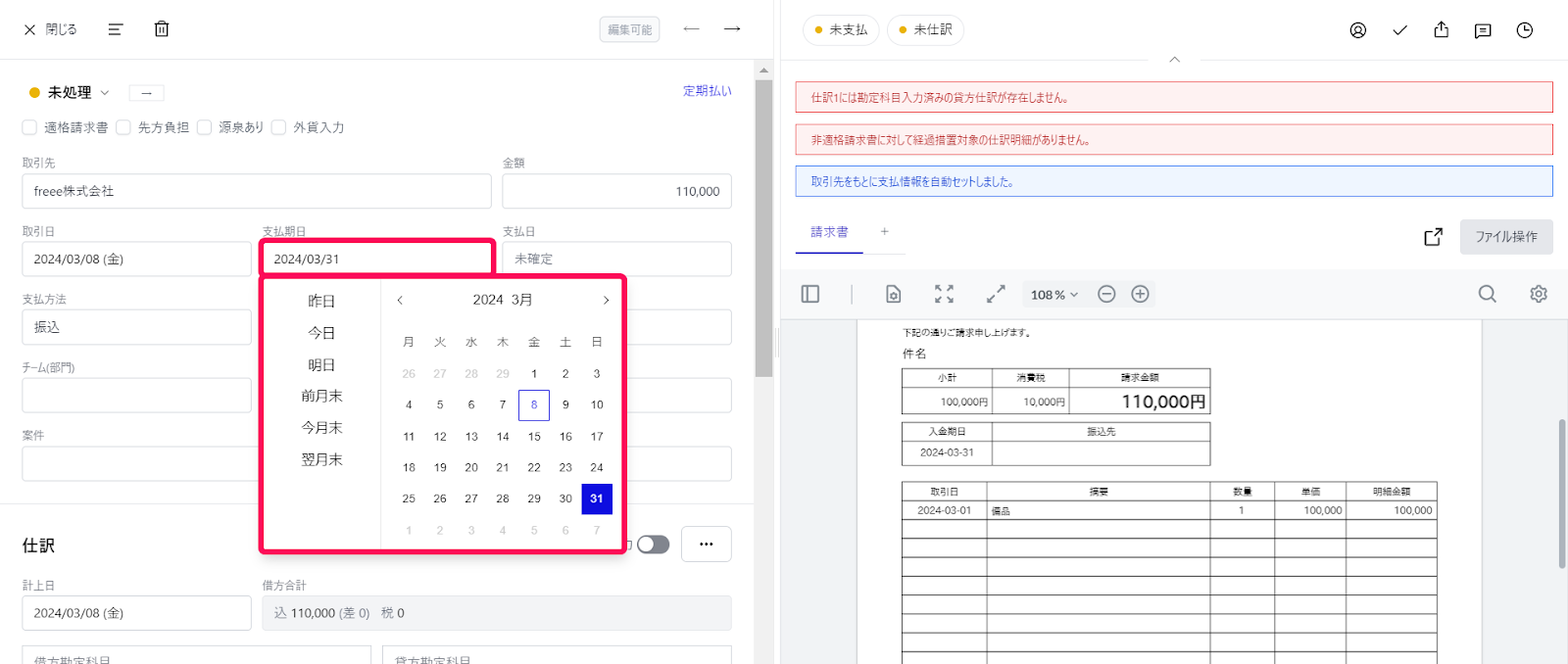Click the 2024 3月 calendar header
The image size is (1568, 664).
503,300
